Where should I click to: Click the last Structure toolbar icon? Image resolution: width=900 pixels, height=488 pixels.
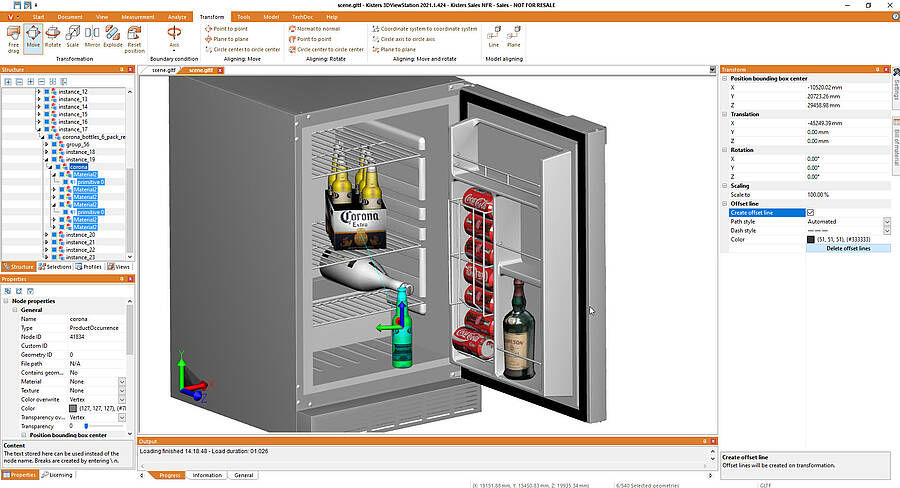[64, 82]
